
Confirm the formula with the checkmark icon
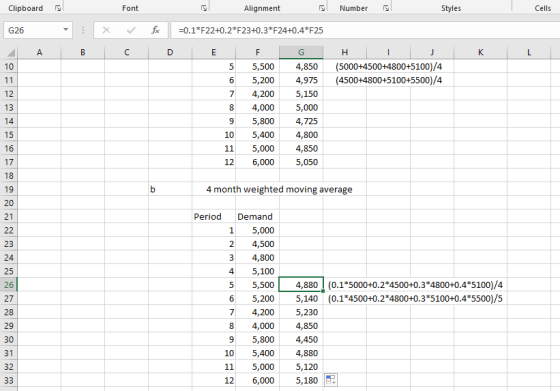tap(131, 30)
